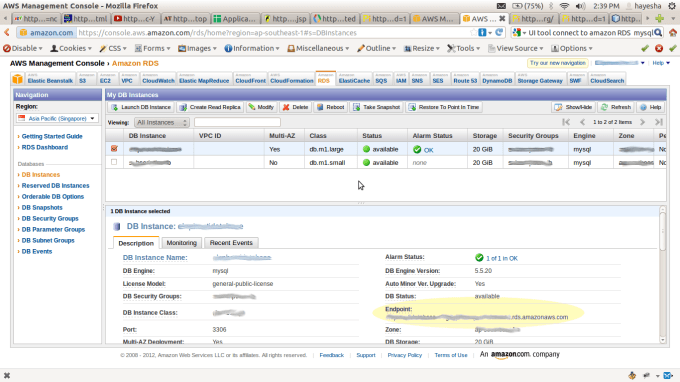The image size is (680, 382).
Task: Click Restore To Point In Time button
Action: [x=444, y=107]
